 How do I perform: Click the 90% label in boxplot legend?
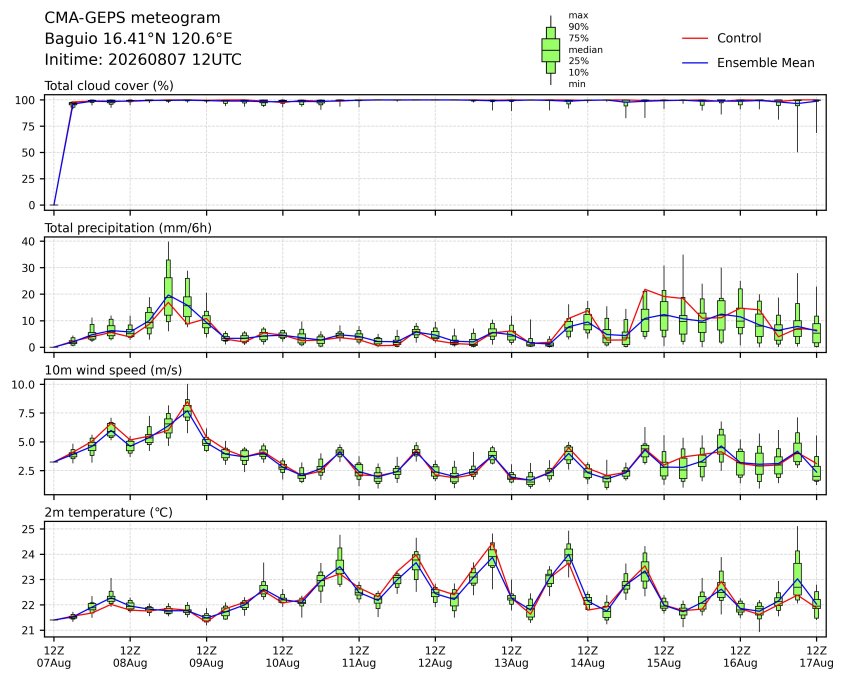pyautogui.click(x=578, y=27)
